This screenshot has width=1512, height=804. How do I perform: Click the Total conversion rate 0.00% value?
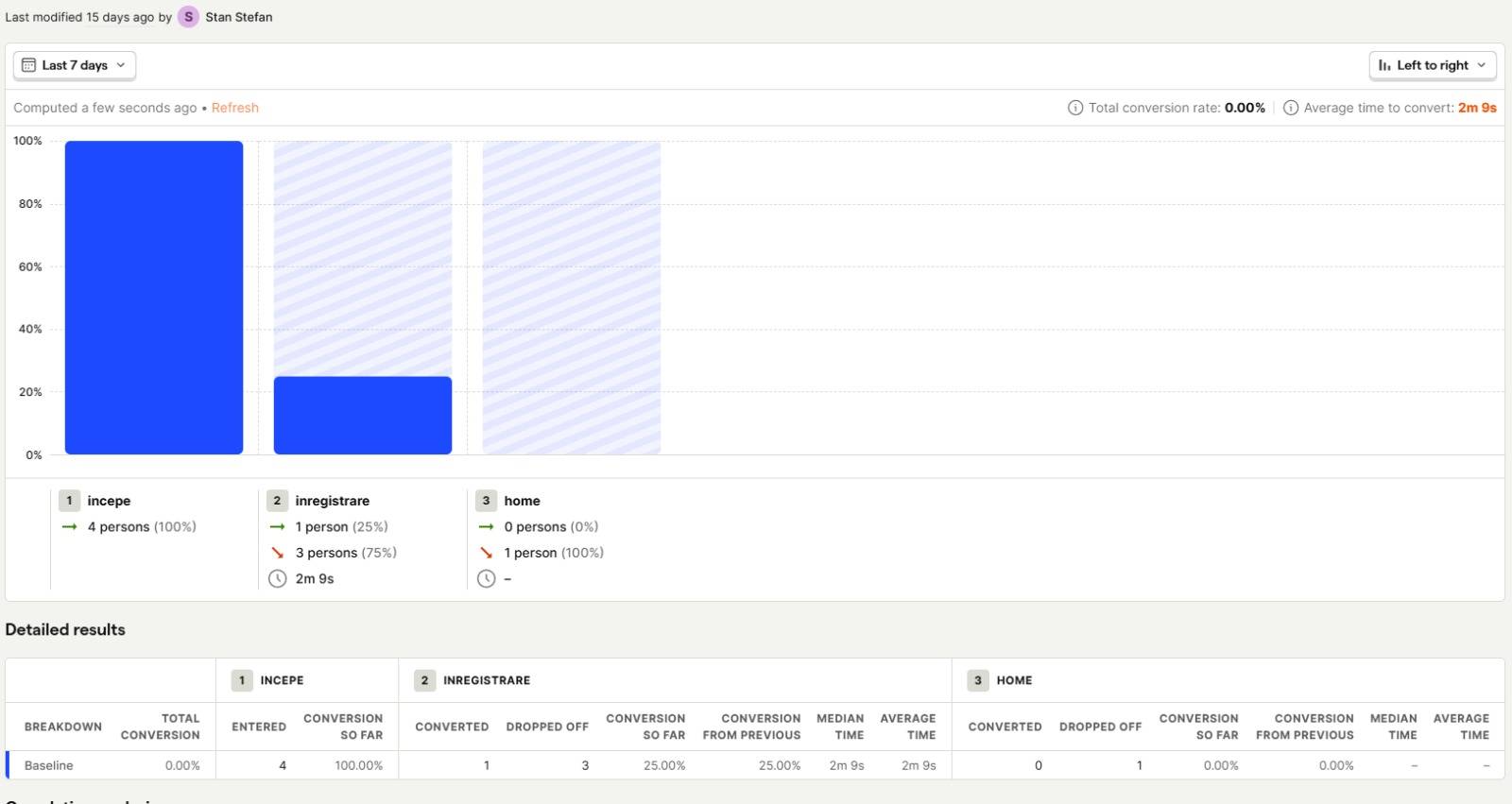pos(1245,108)
